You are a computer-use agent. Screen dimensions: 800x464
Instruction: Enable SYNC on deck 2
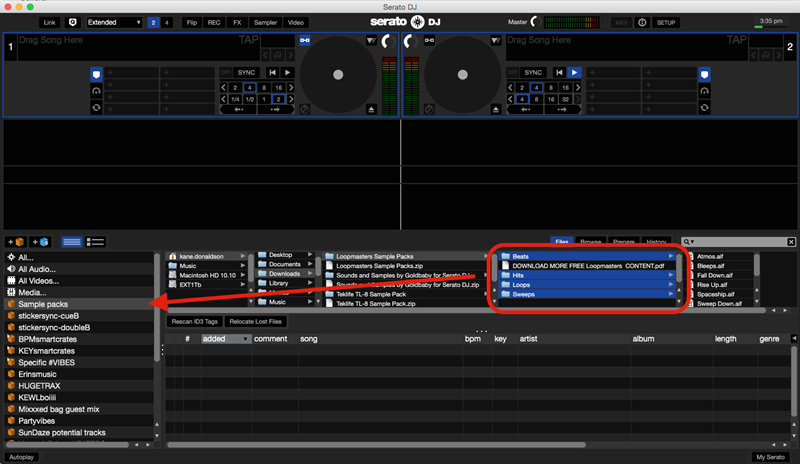533,72
